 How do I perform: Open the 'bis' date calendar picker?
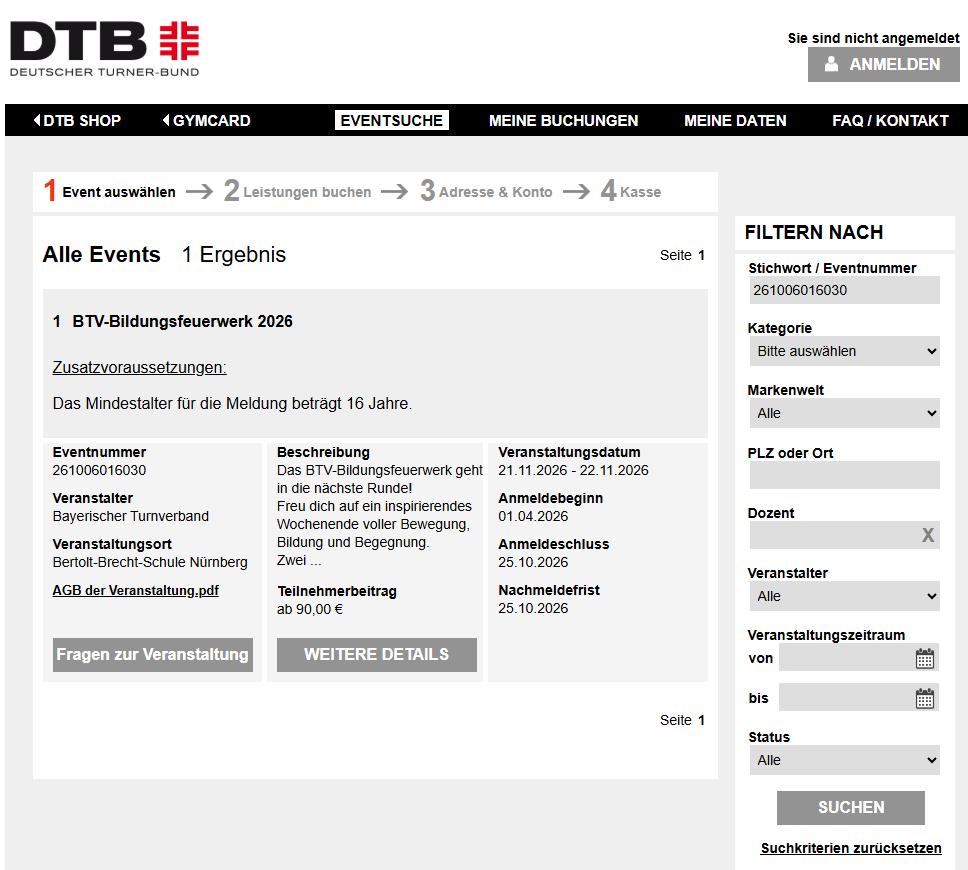click(x=925, y=698)
